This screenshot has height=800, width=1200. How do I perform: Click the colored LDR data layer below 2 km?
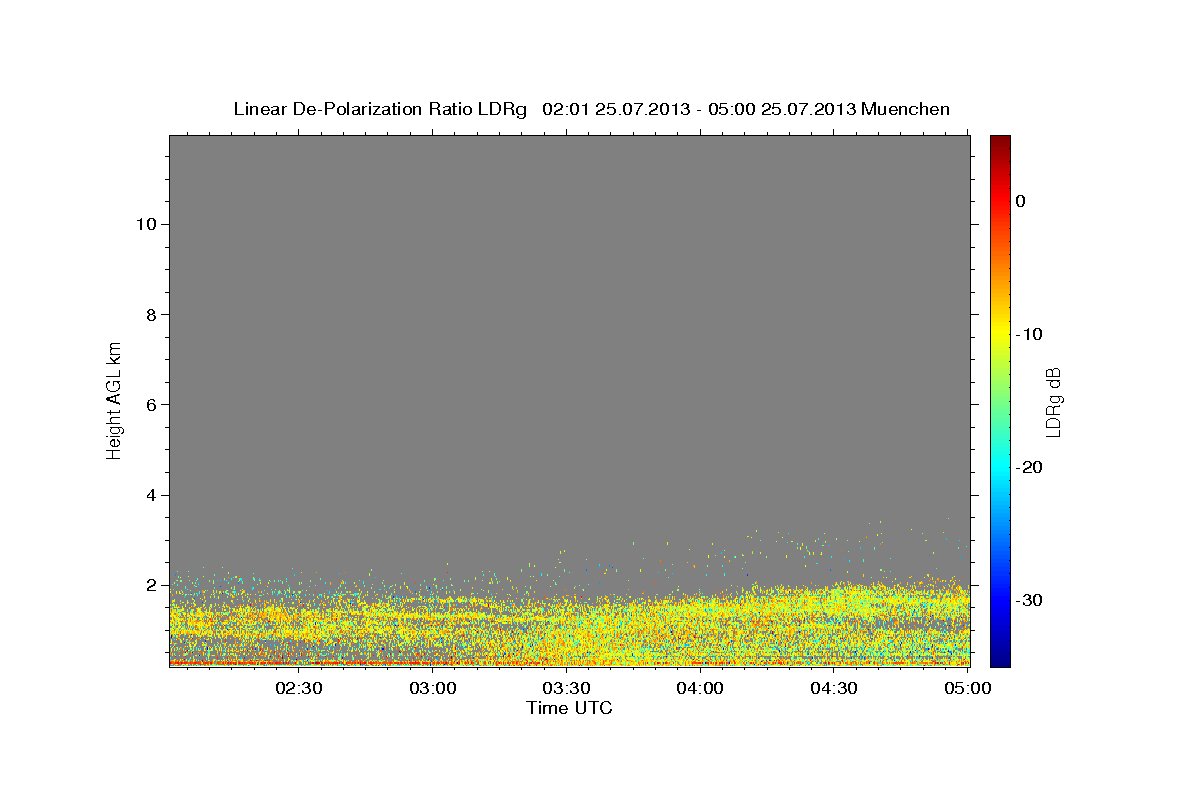[x=570, y=625]
